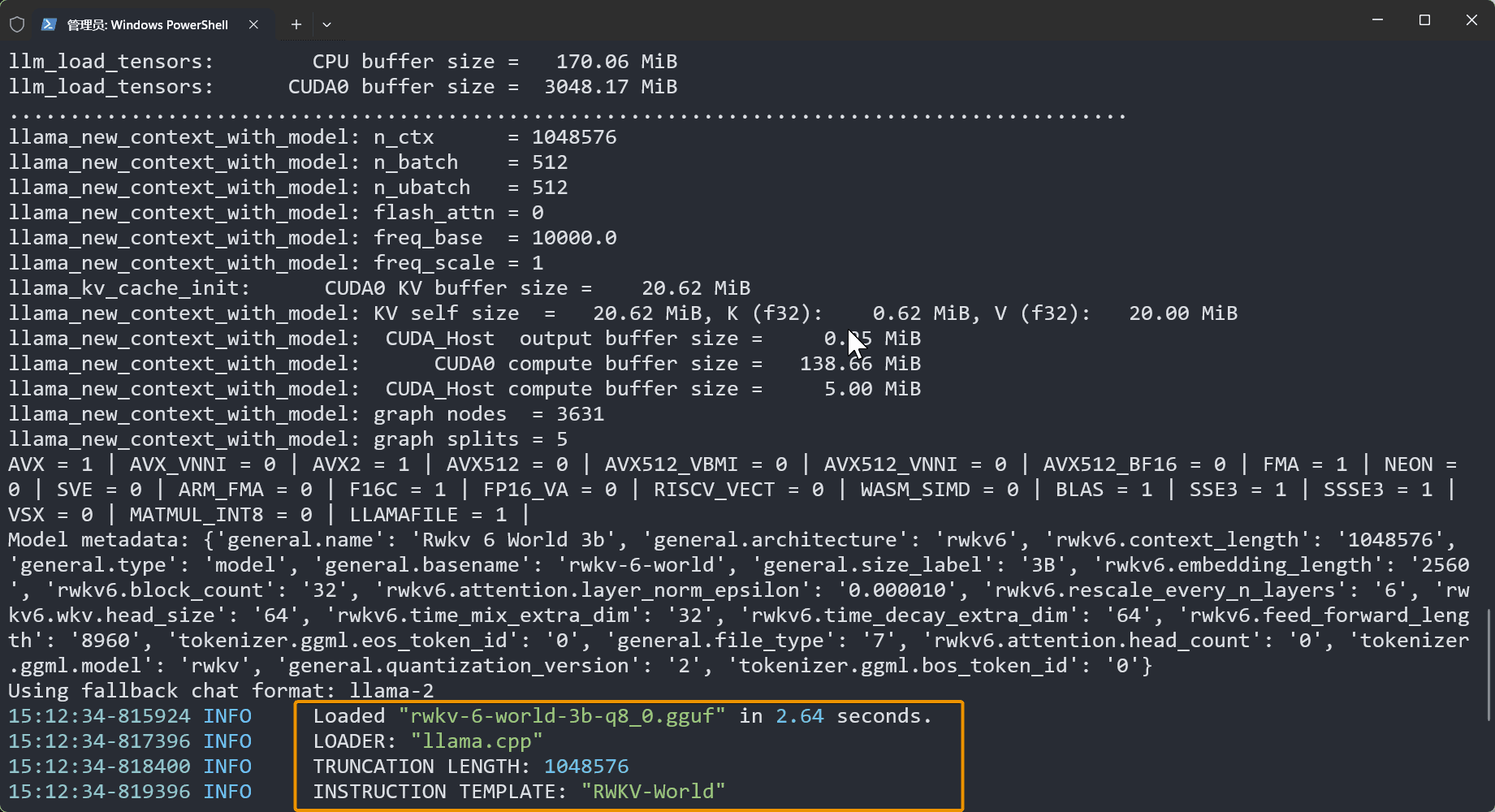The width and height of the screenshot is (1495, 812).
Task: Click INSTRUCTION TEMPLATE value RWKV-World
Action: coord(653,791)
